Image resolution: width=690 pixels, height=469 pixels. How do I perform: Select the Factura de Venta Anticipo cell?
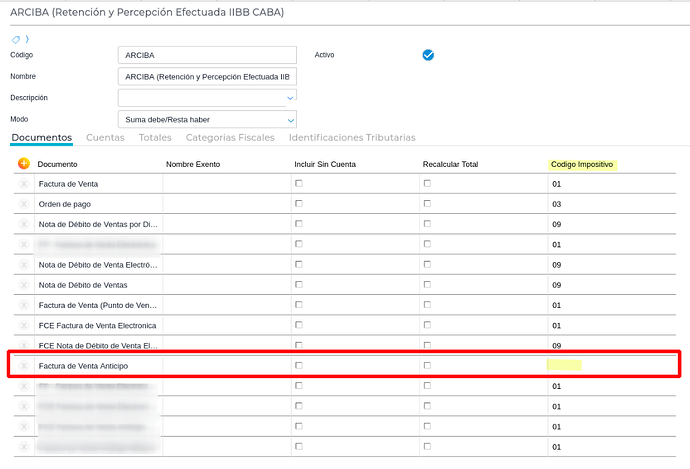(99, 366)
